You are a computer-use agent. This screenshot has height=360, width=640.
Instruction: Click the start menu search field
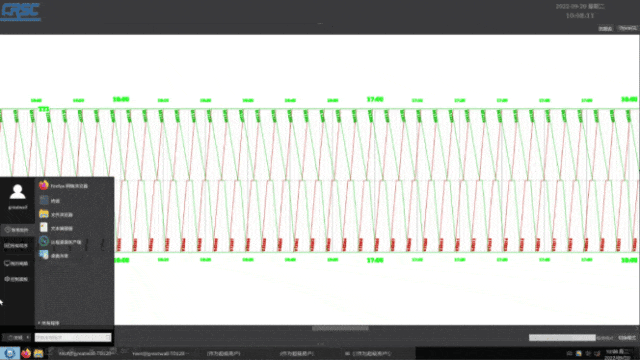pyautogui.click(x=73, y=338)
